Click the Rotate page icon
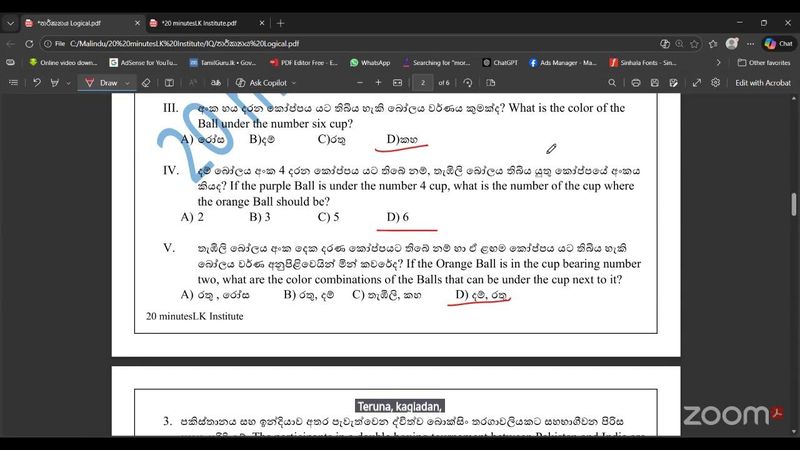This screenshot has height=450, width=800. (469, 83)
